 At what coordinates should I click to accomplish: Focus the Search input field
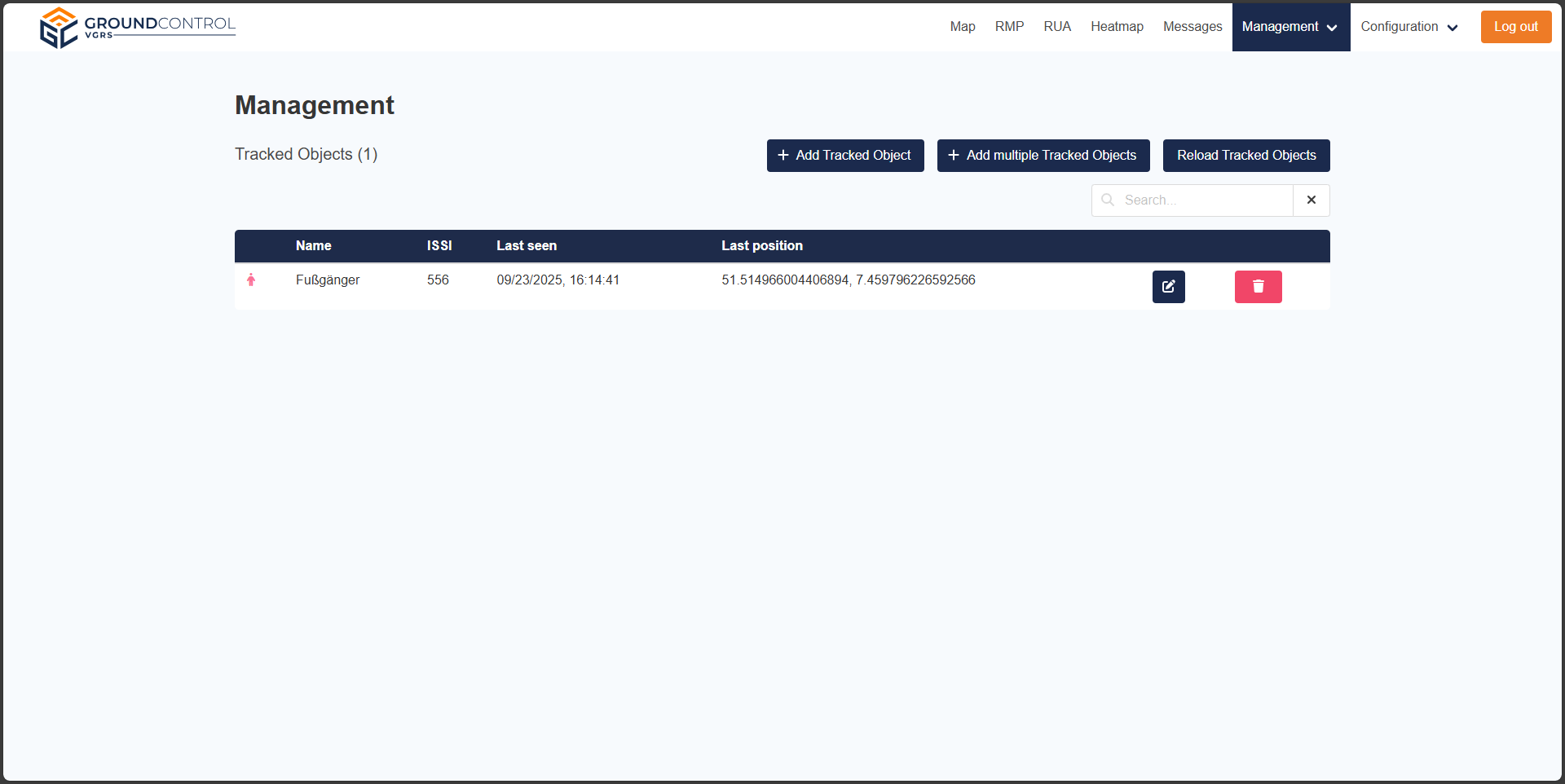[1202, 200]
